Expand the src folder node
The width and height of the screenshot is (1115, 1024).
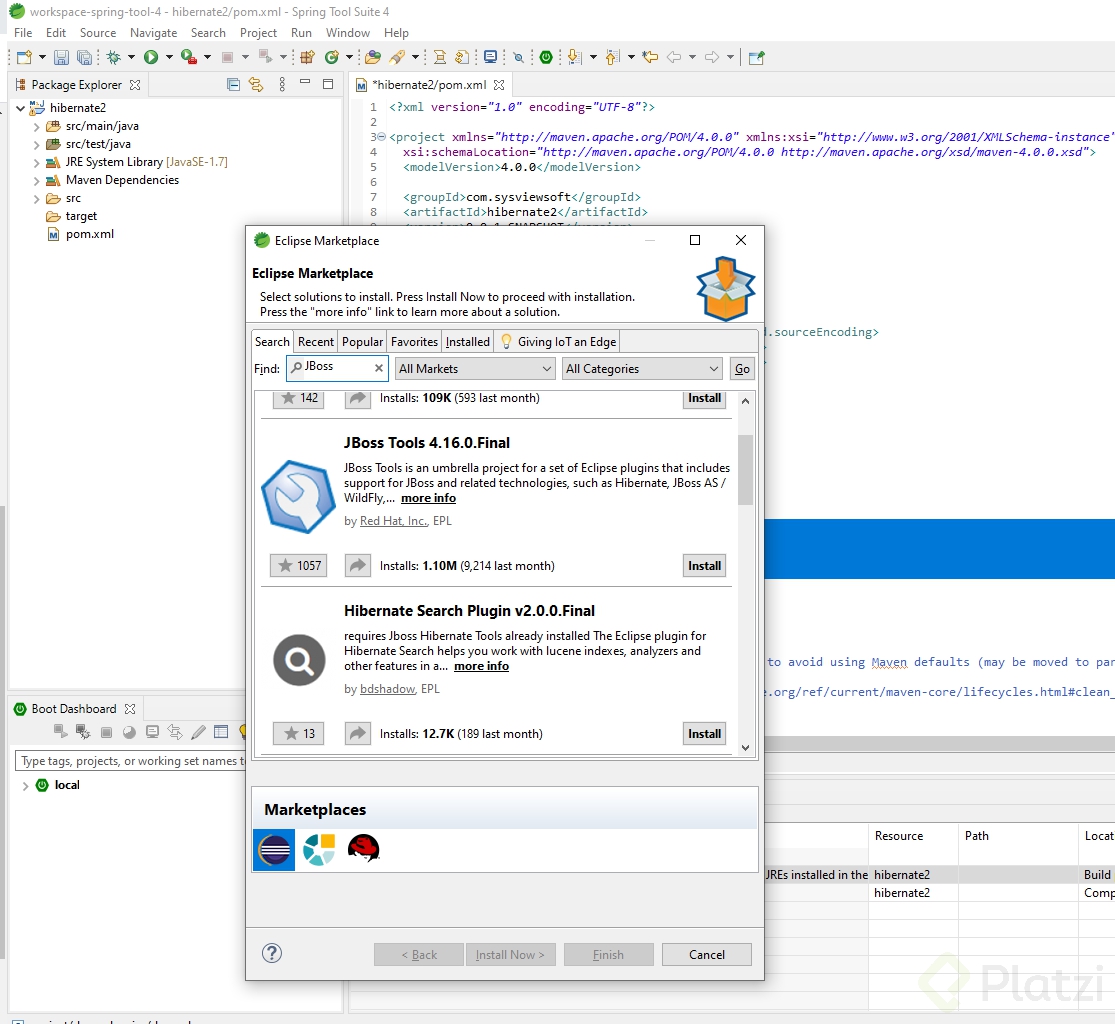point(36,198)
